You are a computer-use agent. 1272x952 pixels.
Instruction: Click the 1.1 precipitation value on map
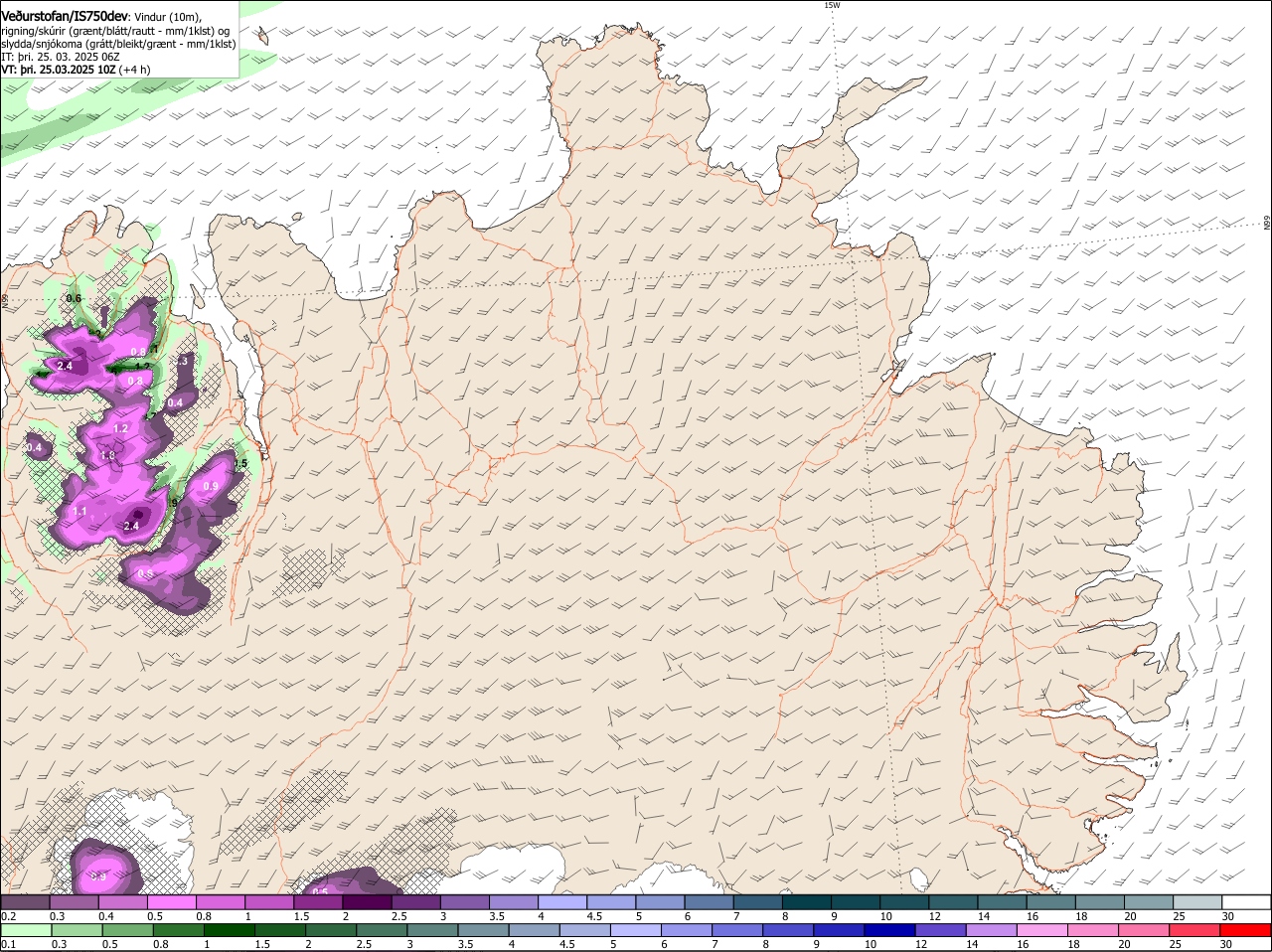79,511
